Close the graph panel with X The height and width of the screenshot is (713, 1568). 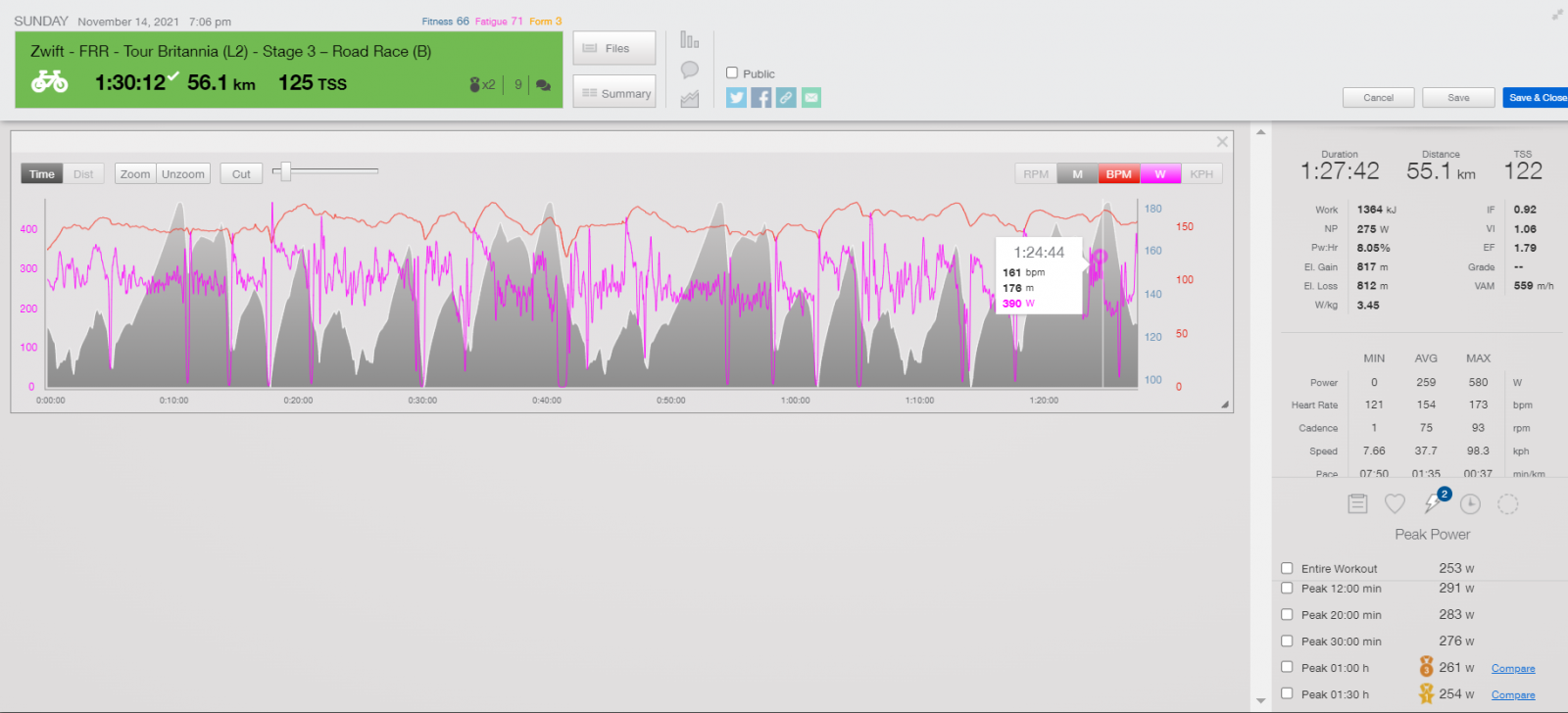pos(1222,142)
